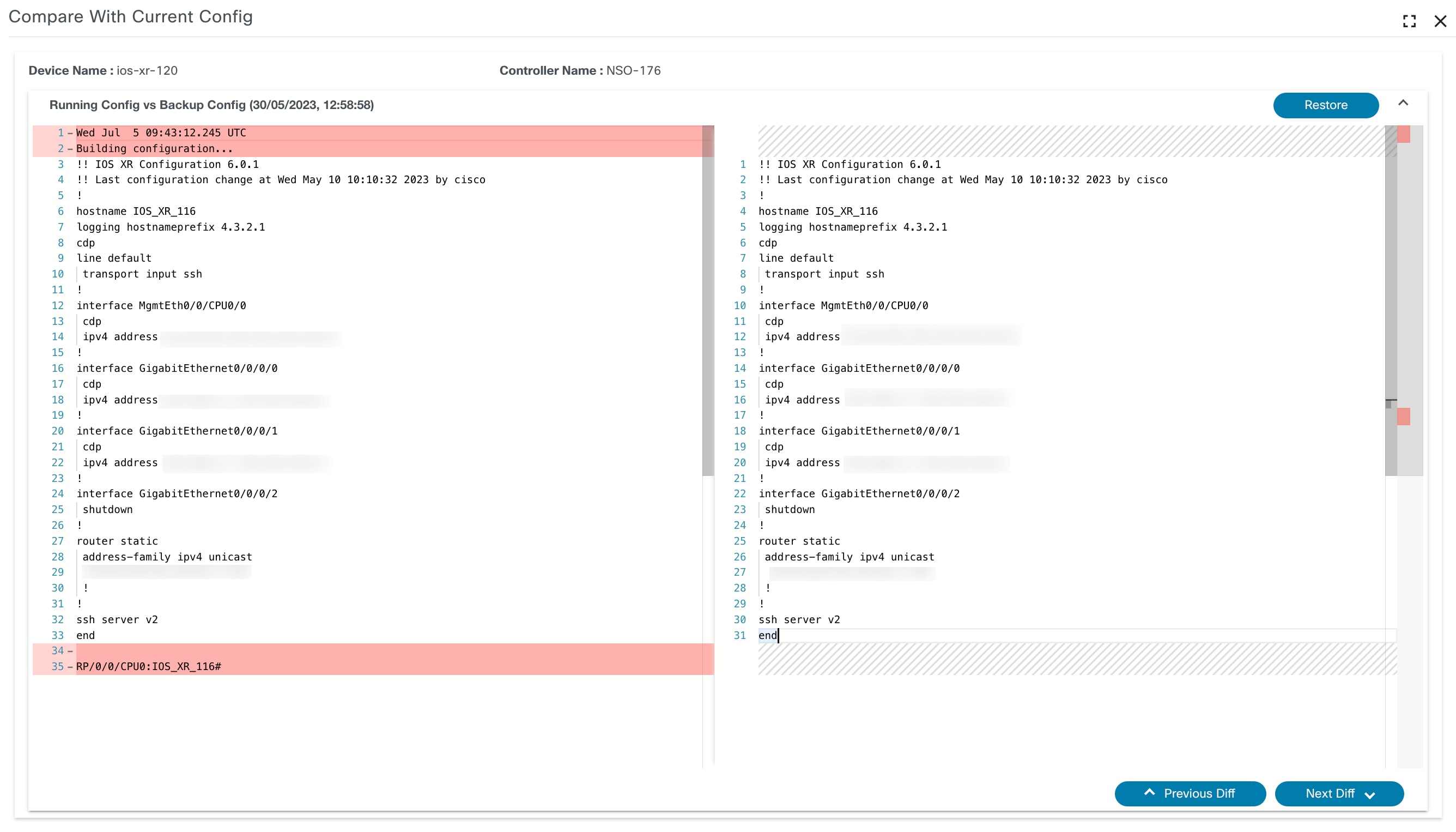Click the Restore button

pos(1325,105)
